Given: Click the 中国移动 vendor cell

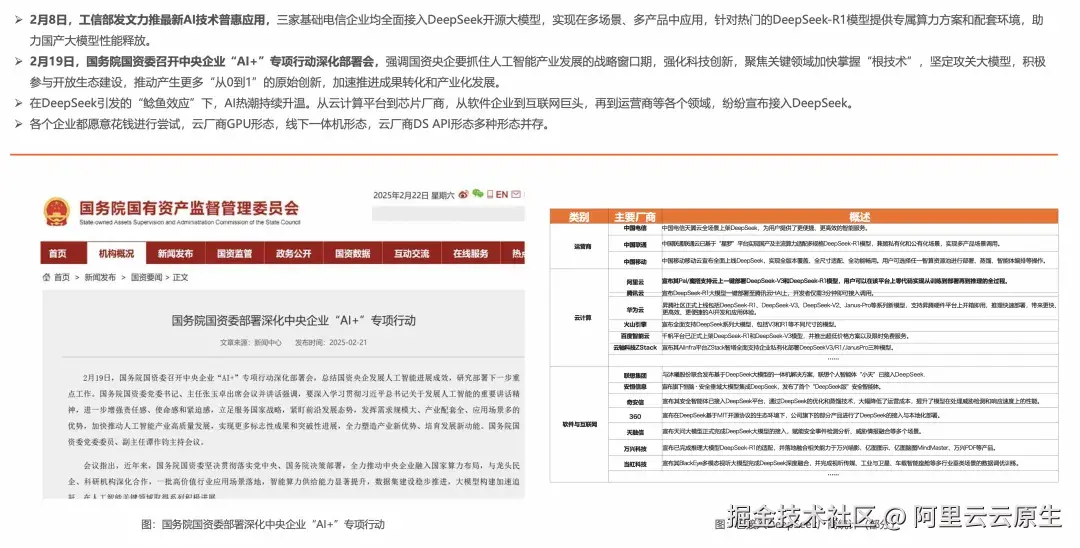Looking at the screenshot, I should tap(635, 262).
